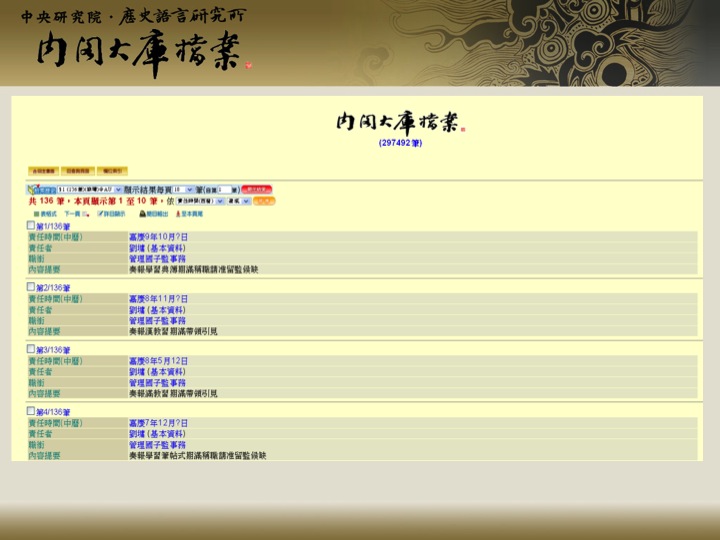The image size is (720, 540).
Task: Click the title export link (題目輸出)
Action: (x=154, y=214)
